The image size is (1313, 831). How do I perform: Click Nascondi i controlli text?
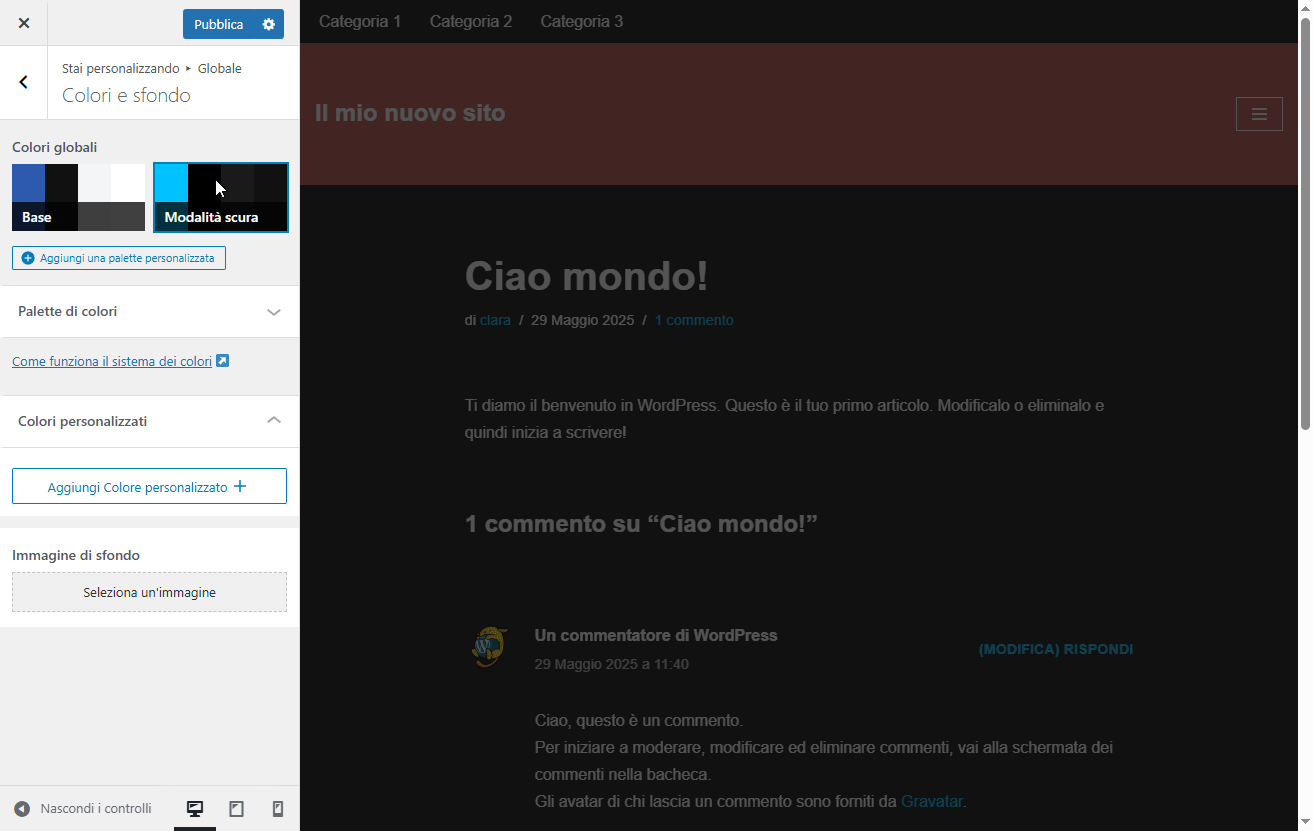[96, 809]
